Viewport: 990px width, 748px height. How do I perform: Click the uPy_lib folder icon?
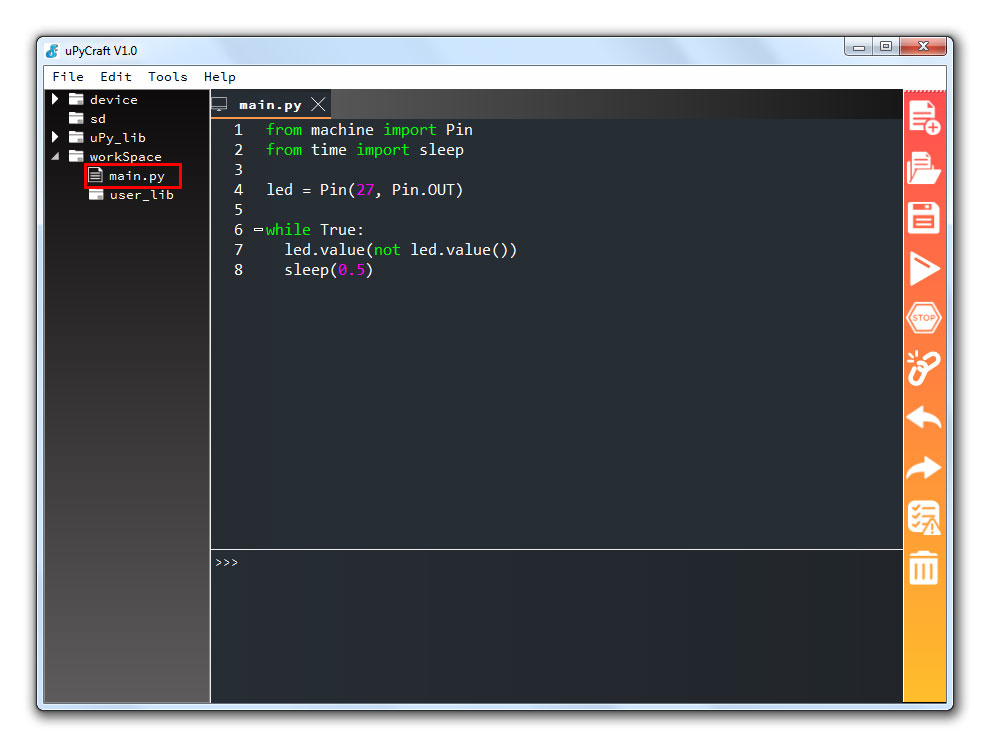pyautogui.click(x=76, y=137)
